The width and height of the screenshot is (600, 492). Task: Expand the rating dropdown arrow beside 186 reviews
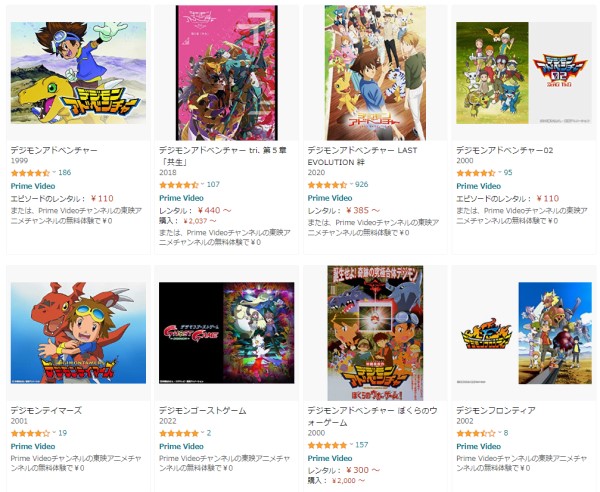[54, 172]
